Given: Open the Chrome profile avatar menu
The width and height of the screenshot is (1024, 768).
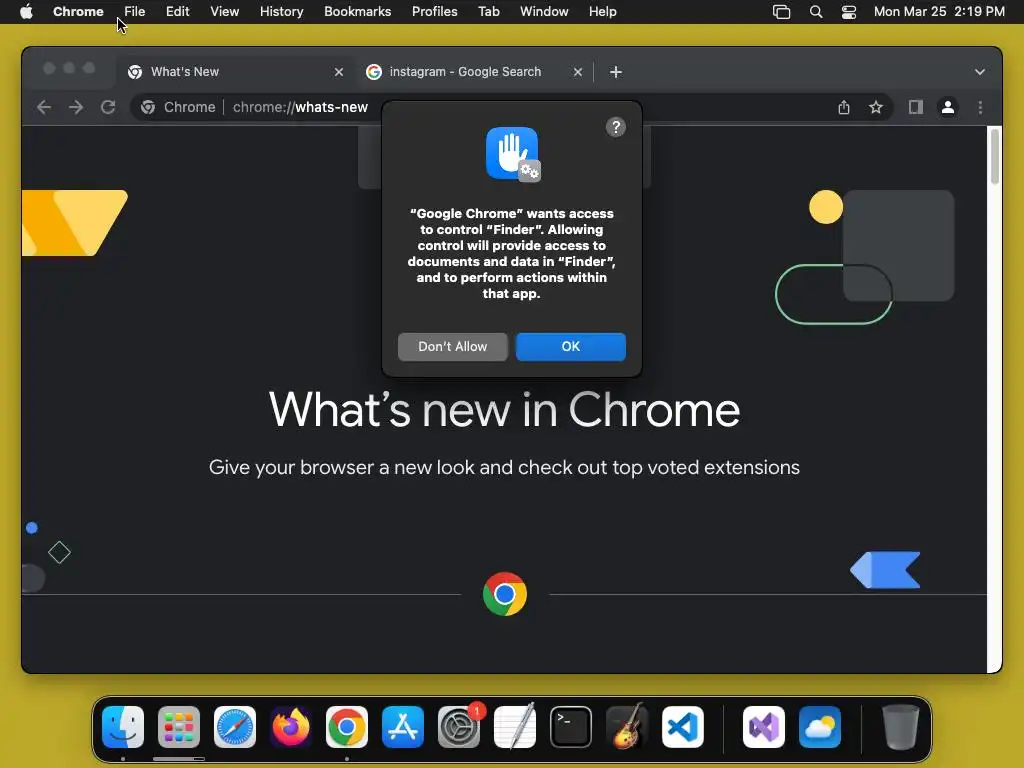Looking at the screenshot, I should [x=948, y=107].
